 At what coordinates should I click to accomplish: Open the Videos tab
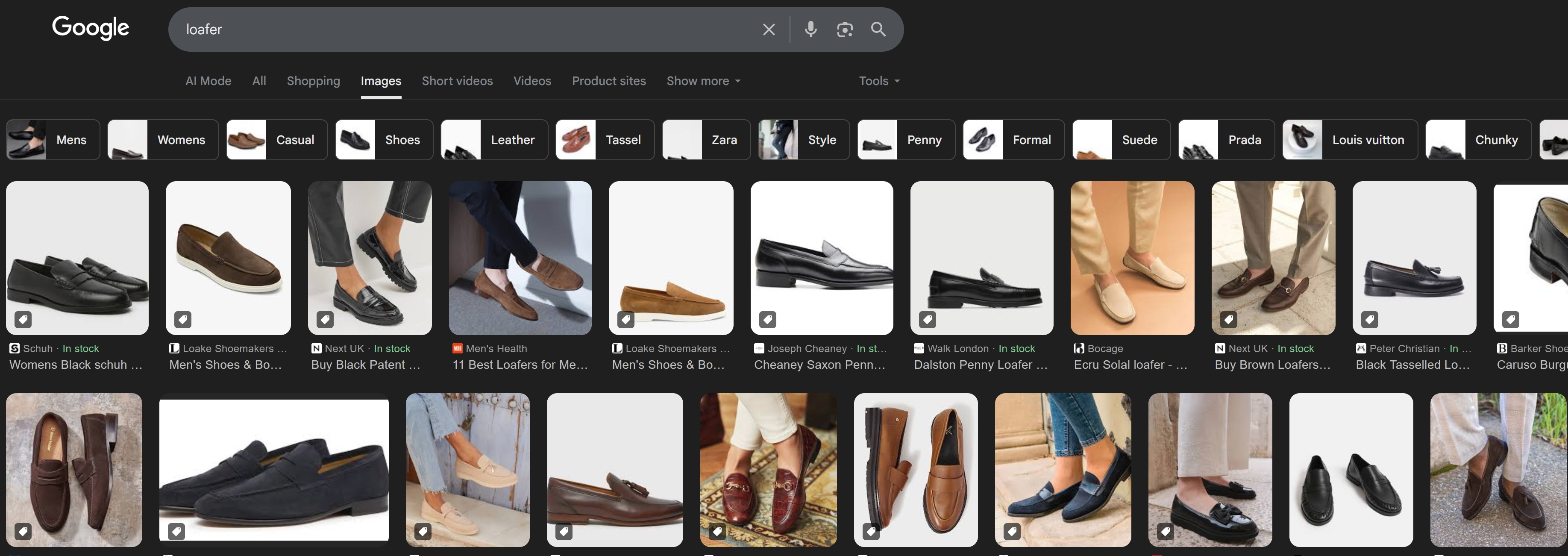532,81
